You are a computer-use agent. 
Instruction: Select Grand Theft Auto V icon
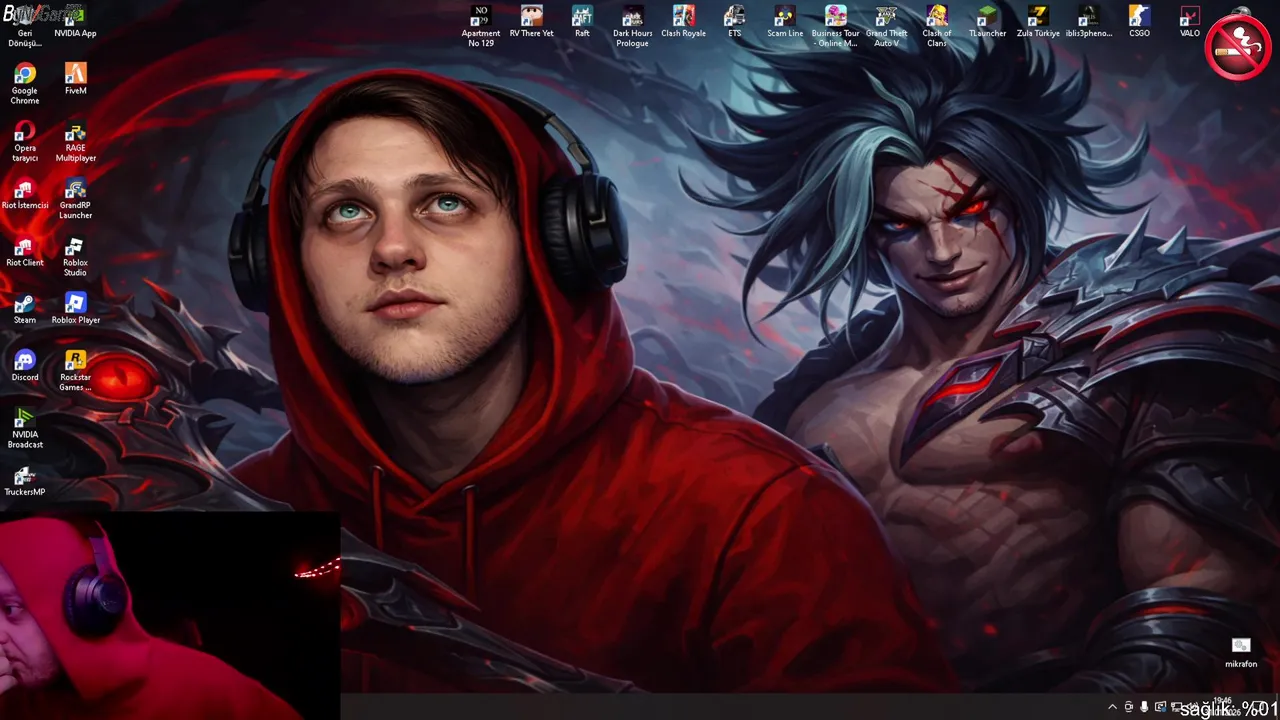pos(886,26)
